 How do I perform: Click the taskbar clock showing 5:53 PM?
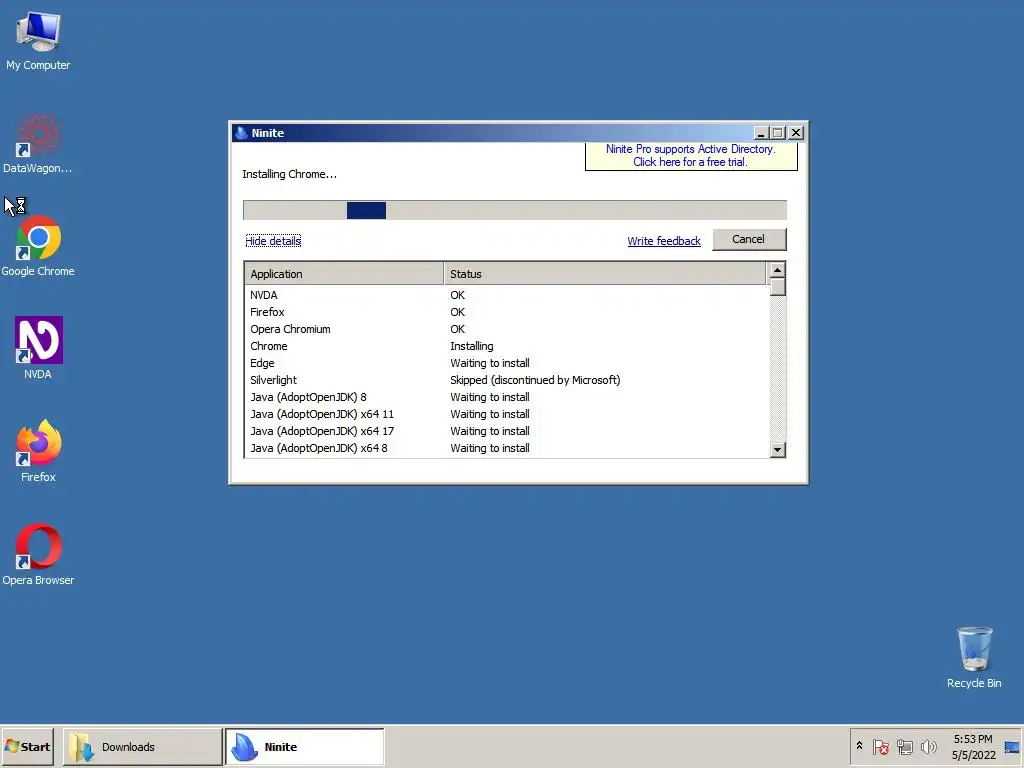pos(972,746)
